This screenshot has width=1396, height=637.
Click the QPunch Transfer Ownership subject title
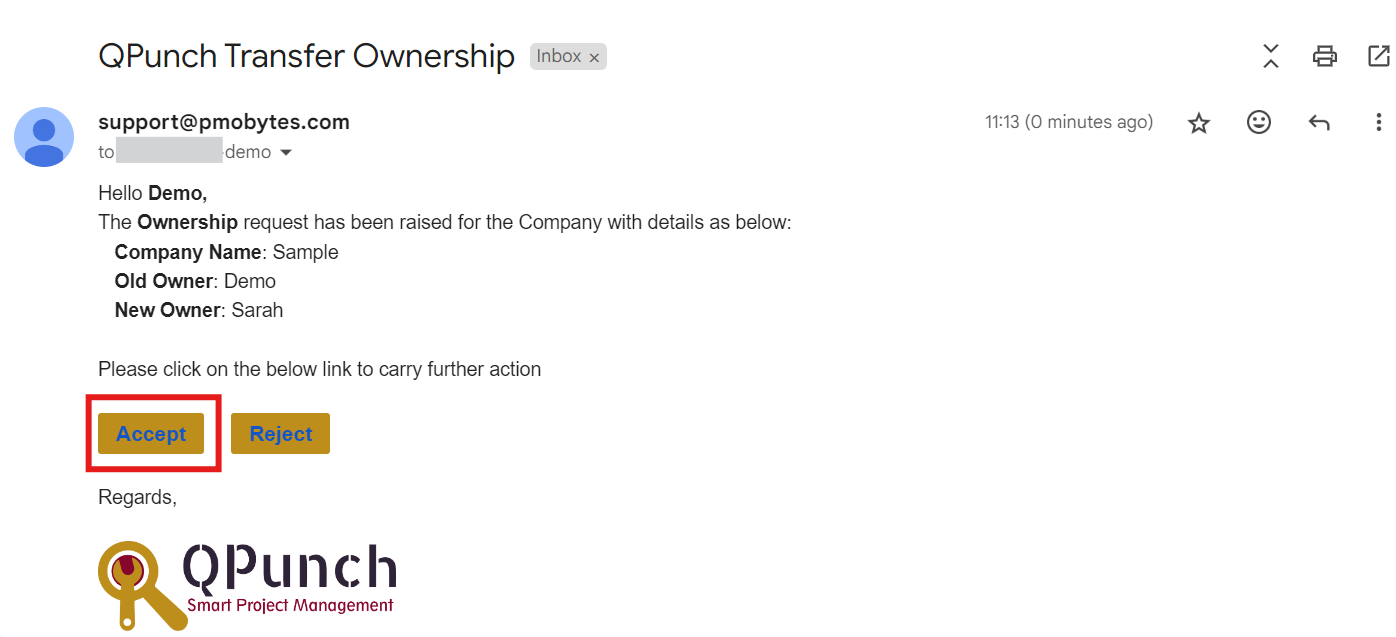(306, 56)
